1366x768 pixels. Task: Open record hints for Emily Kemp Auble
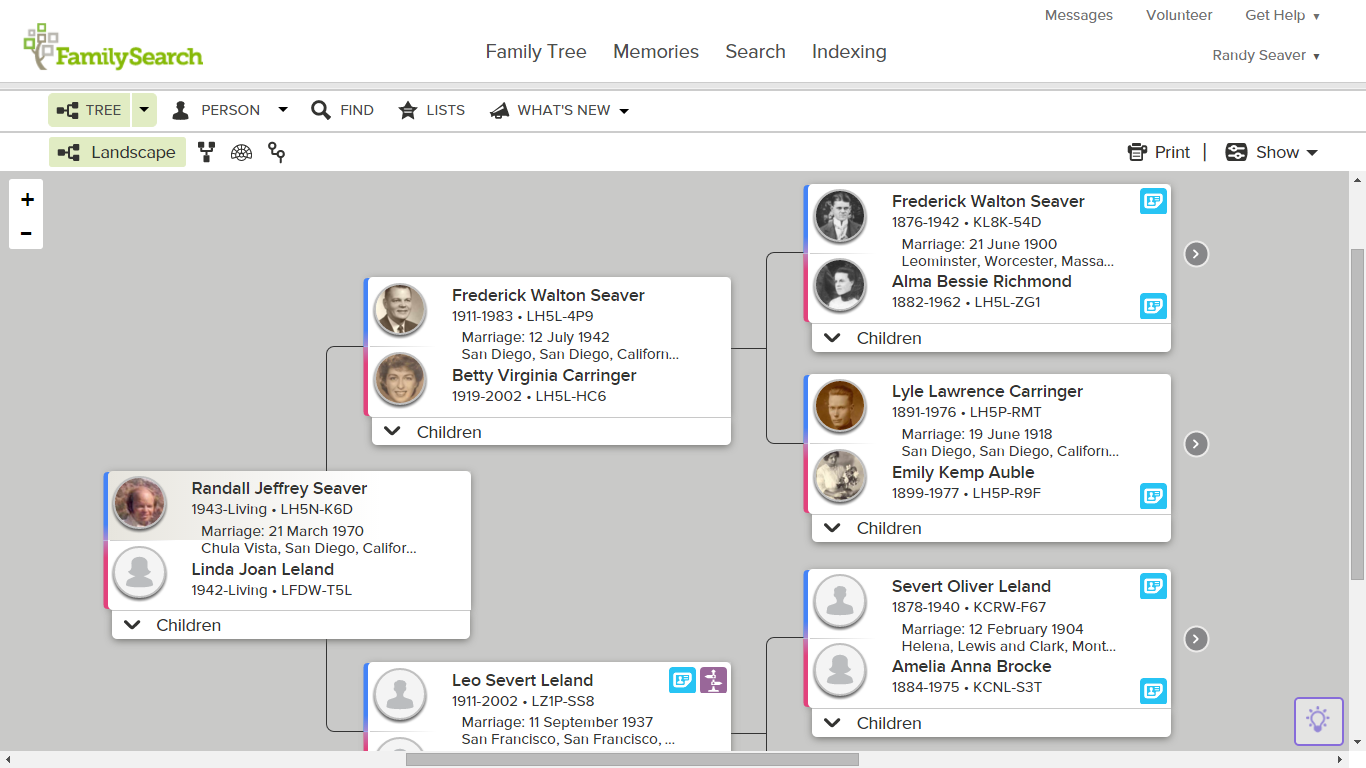(1153, 496)
